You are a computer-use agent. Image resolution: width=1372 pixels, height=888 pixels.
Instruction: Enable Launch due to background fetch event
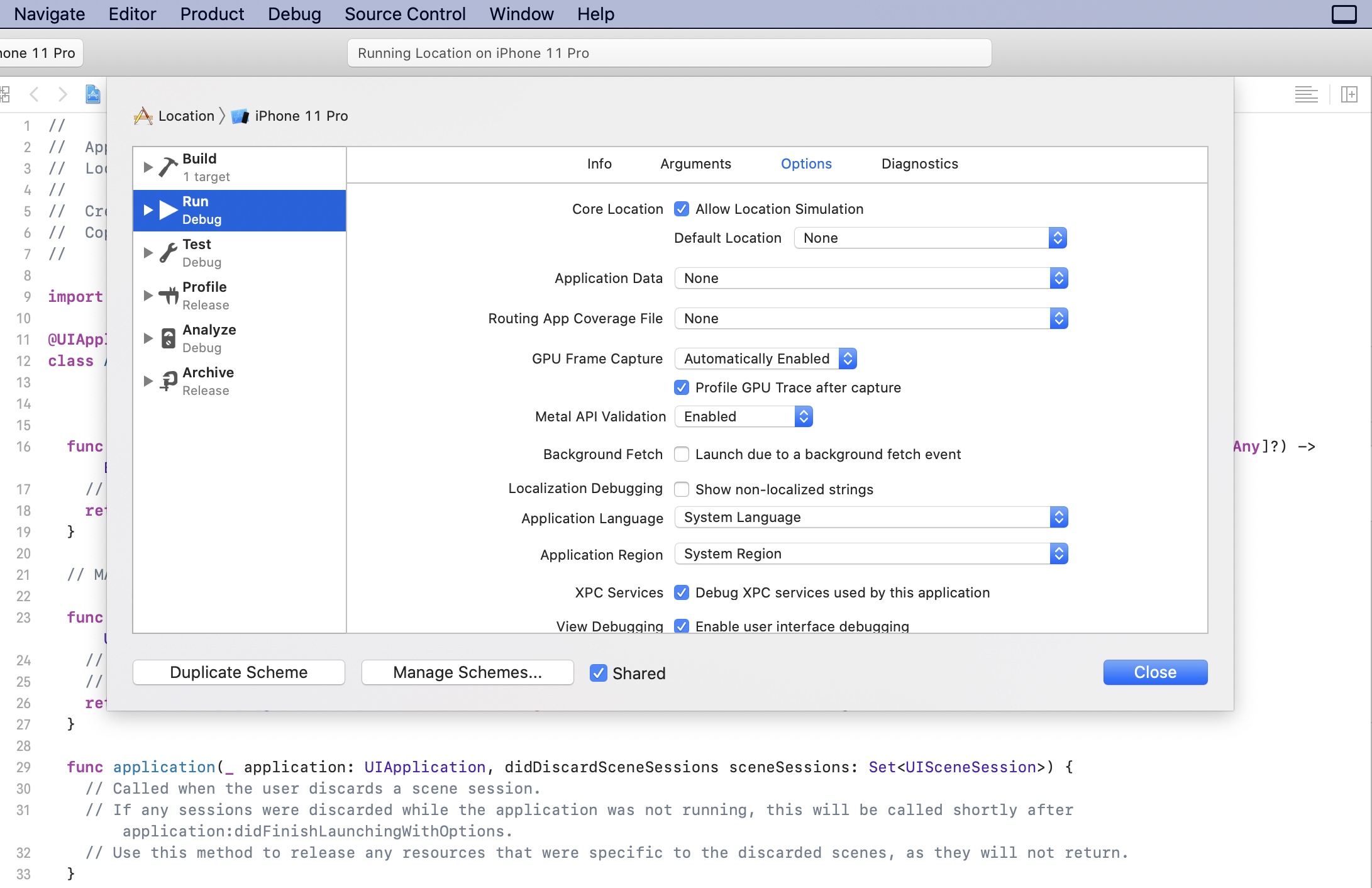(682, 454)
